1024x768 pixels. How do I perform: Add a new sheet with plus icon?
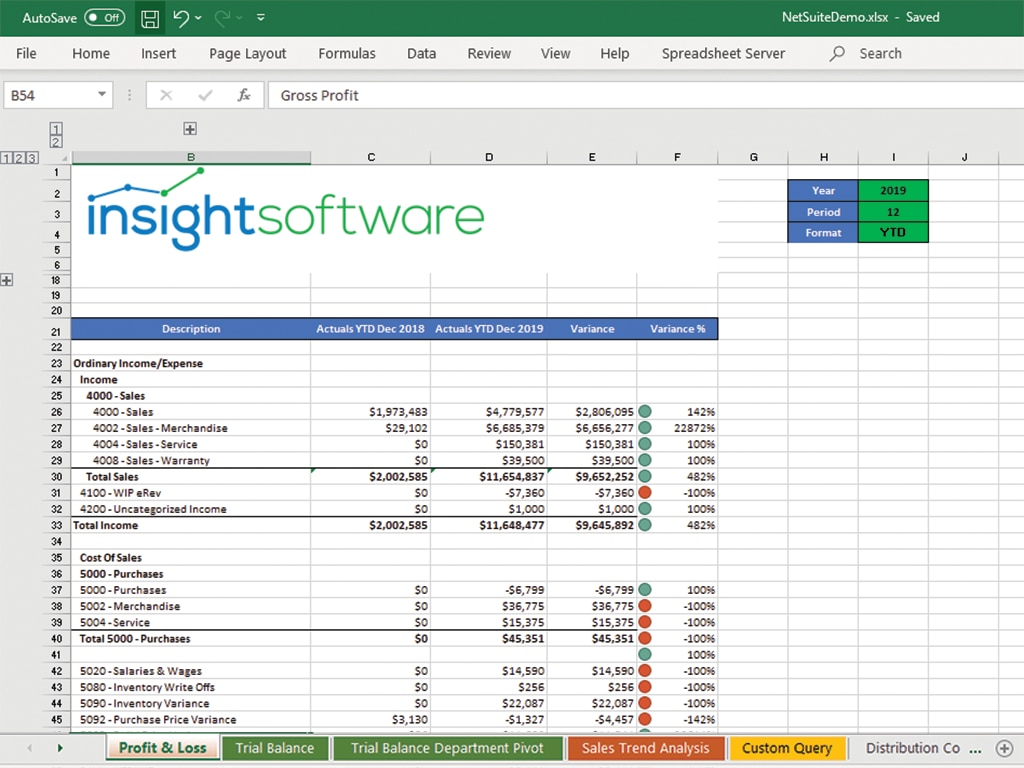coord(1004,748)
